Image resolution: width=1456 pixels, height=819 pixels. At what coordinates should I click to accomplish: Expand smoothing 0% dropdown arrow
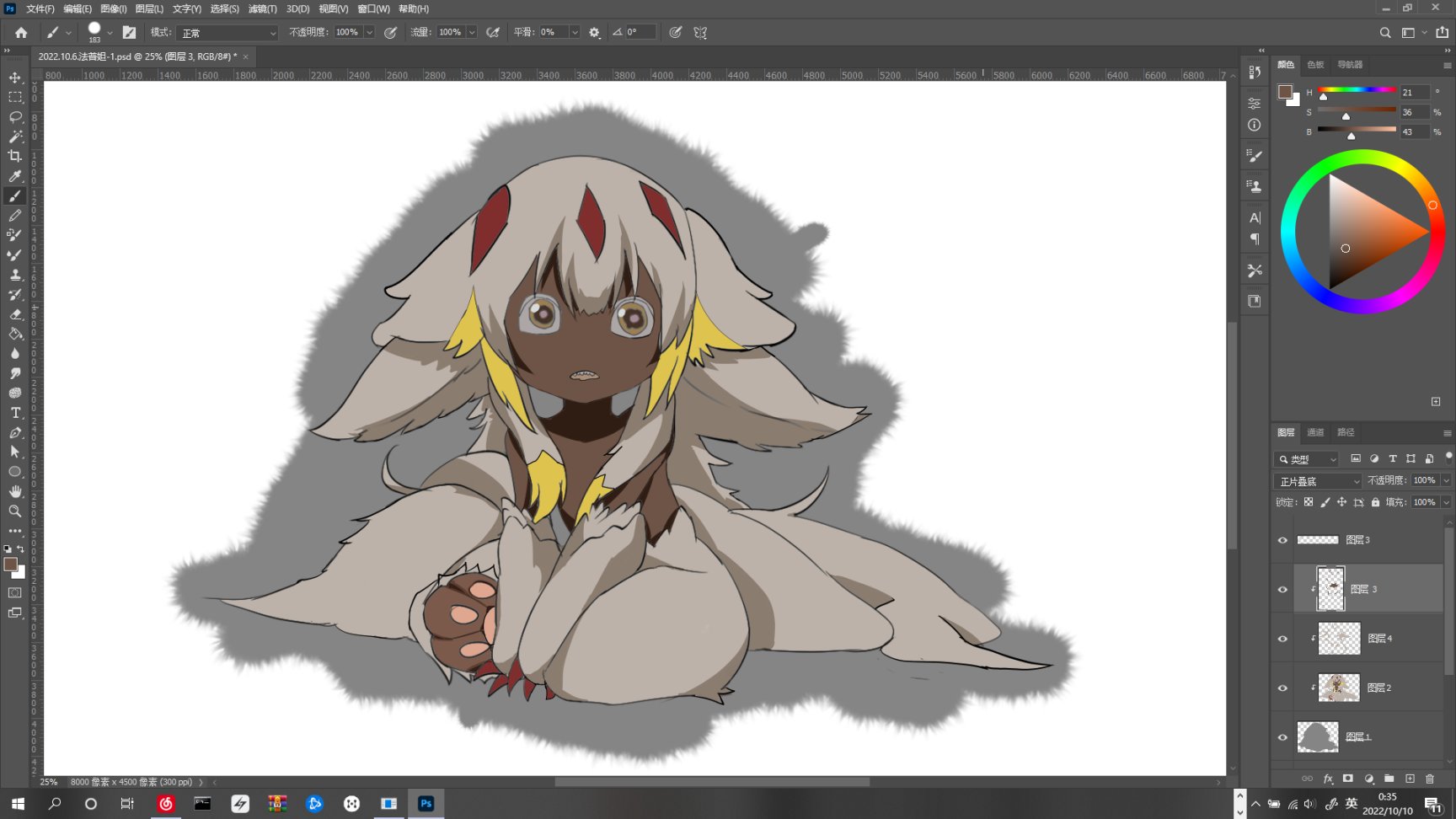tap(575, 32)
